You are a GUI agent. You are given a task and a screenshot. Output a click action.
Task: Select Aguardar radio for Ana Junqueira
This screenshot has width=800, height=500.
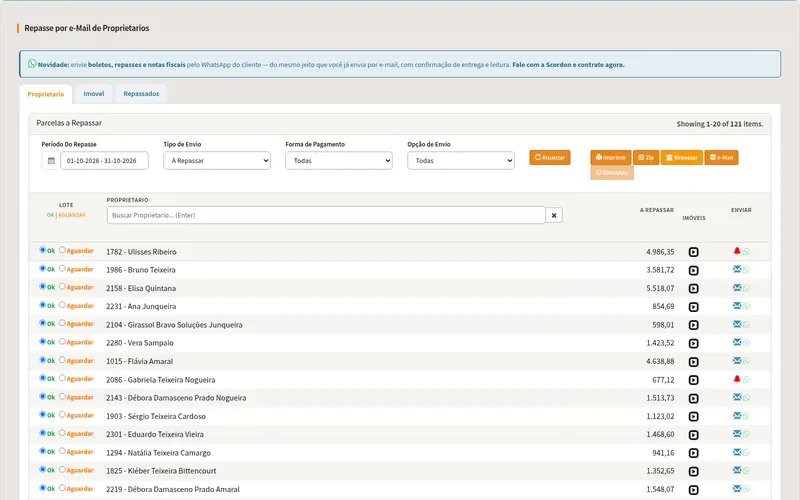click(x=62, y=305)
